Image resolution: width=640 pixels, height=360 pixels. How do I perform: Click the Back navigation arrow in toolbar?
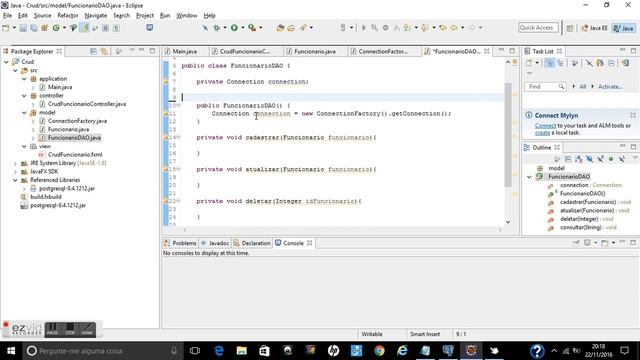(453, 28)
